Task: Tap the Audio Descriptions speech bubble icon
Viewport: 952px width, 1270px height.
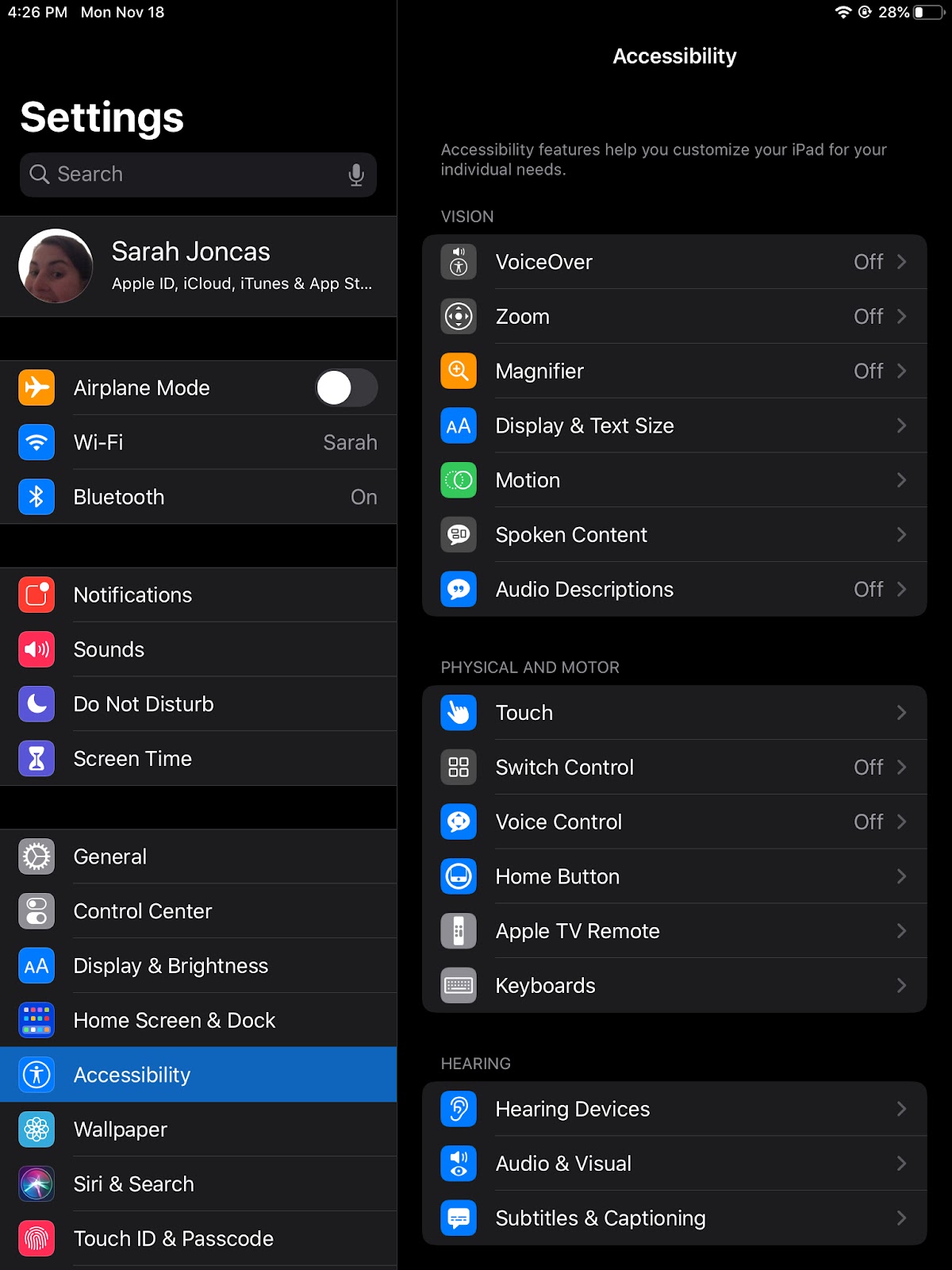Action: coord(459,589)
